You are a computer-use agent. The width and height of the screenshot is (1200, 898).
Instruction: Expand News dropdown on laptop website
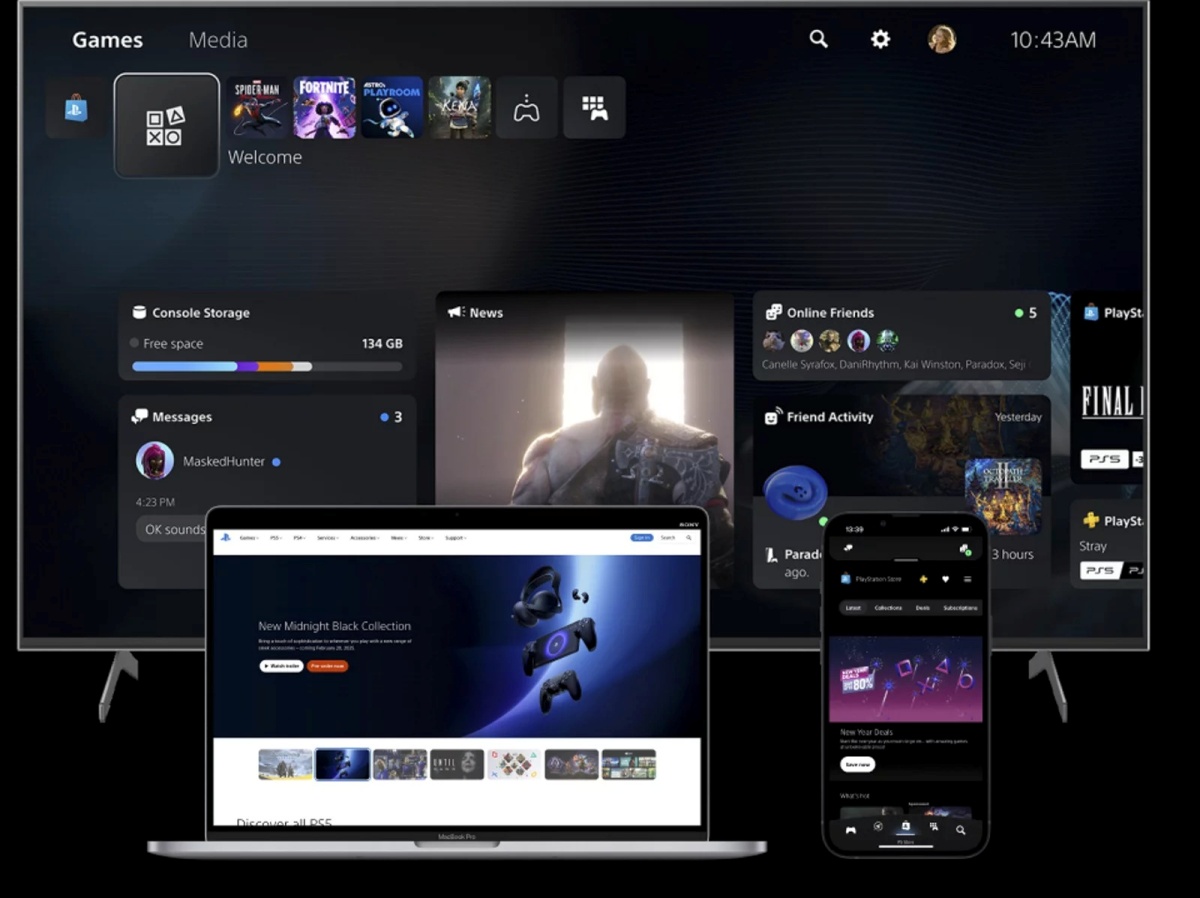[398, 538]
